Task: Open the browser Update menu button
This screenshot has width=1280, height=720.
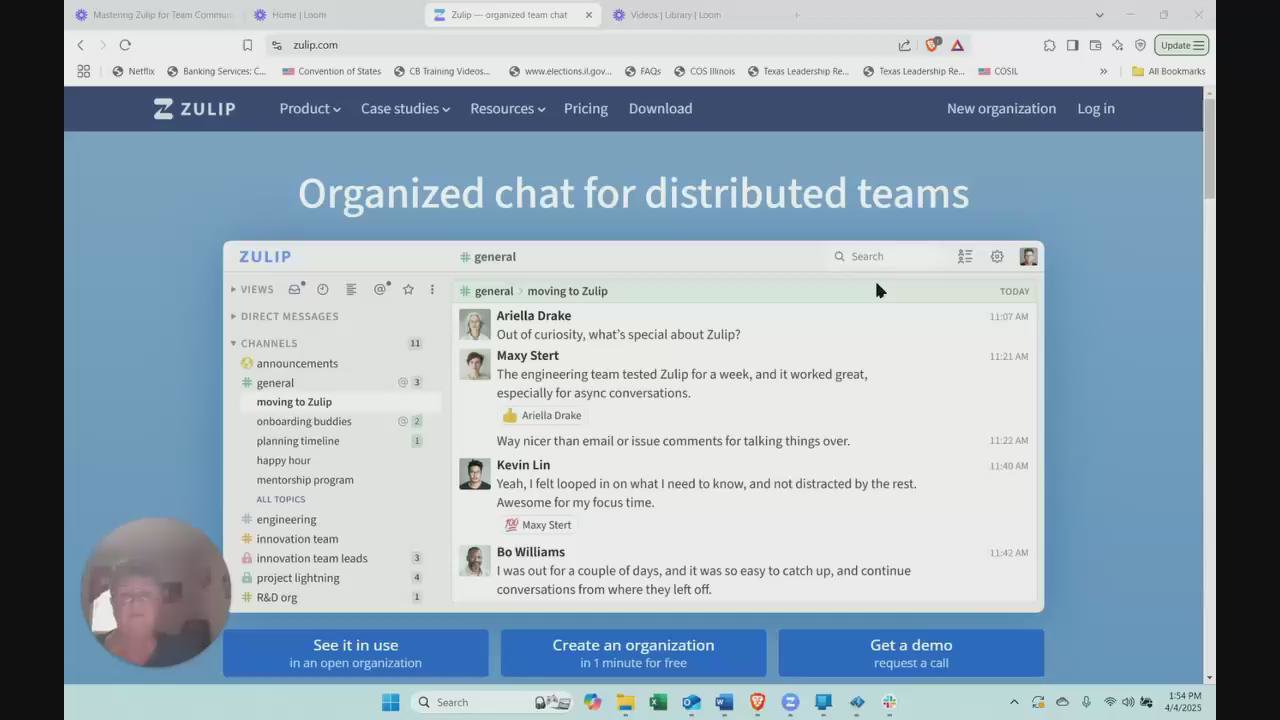Action: (1182, 45)
